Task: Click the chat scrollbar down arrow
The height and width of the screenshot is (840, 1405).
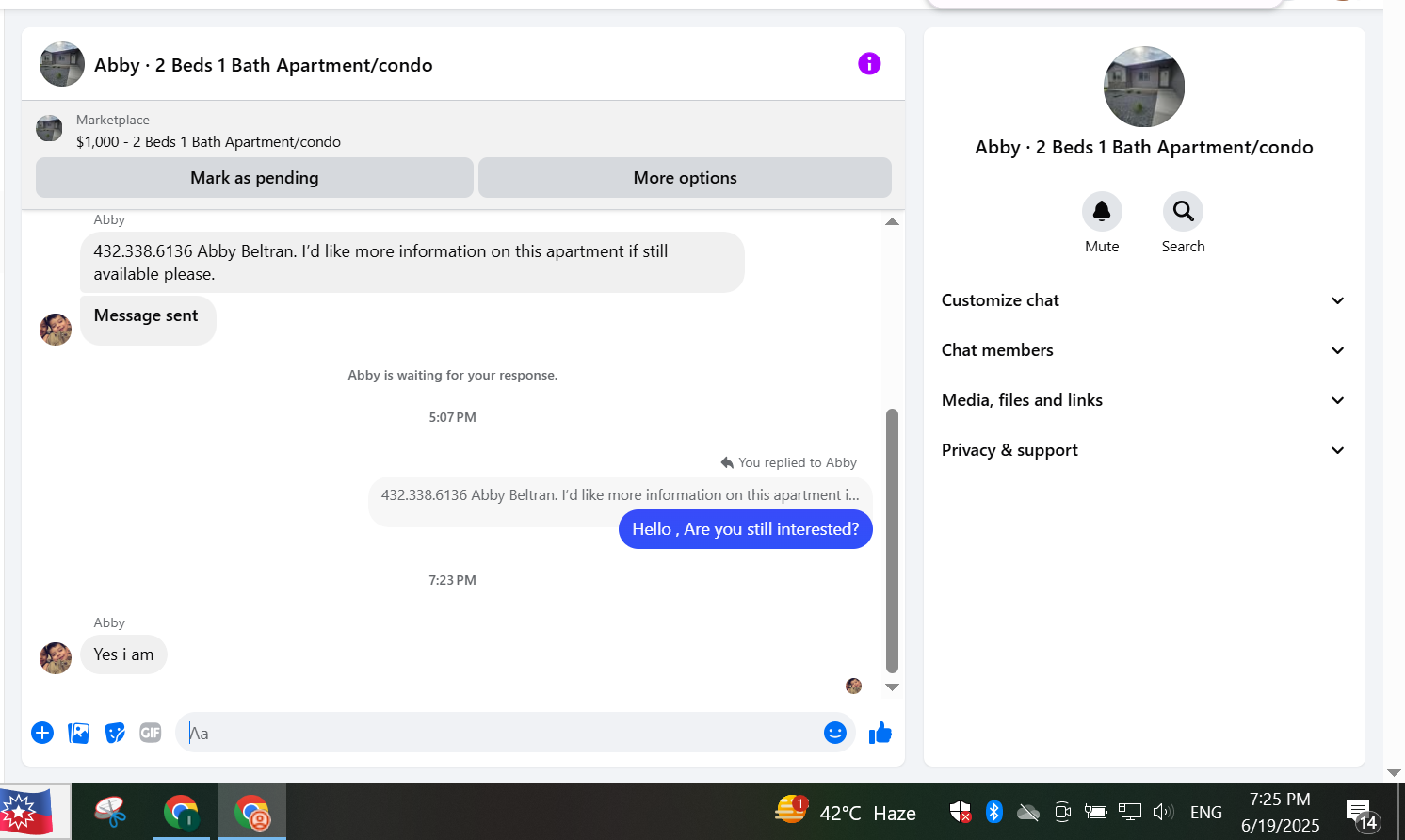Action: point(892,687)
